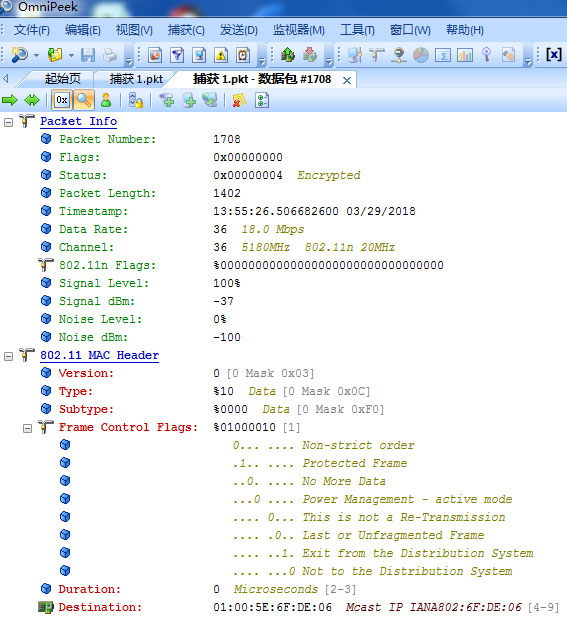This screenshot has height=617, width=567.
Task: Click the Summary sigma icon
Action: tap(443, 55)
